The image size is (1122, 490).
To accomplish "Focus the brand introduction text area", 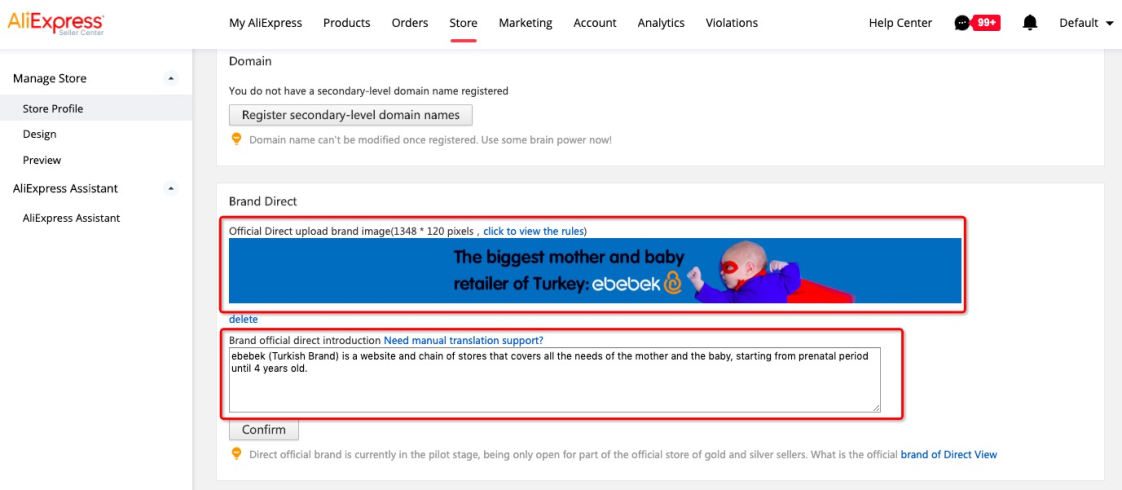I will [x=555, y=380].
